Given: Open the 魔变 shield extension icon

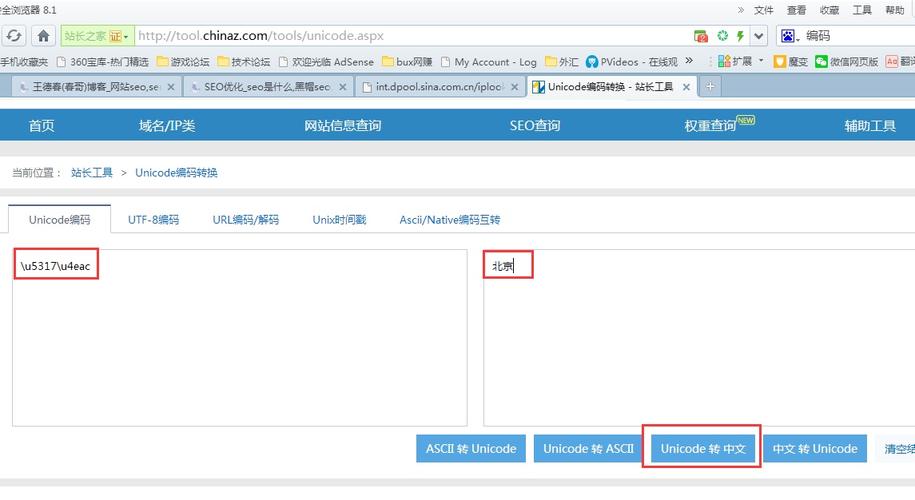Looking at the screenshot, I should 780,61.
